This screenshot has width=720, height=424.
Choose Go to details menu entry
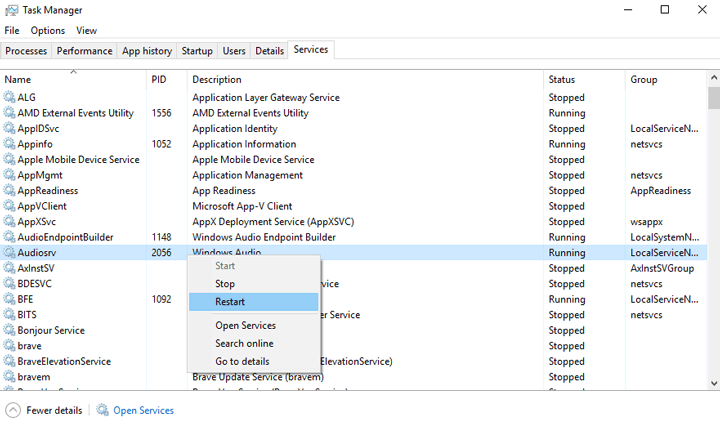tap(242, 361)
